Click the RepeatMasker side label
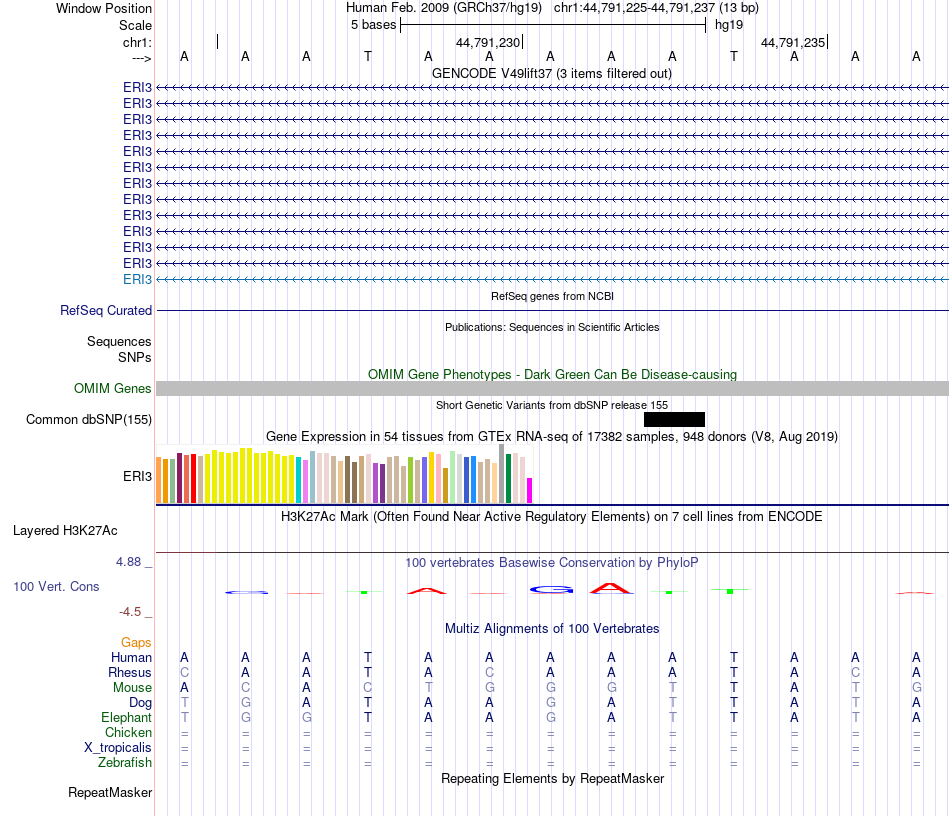The image size is (950, 816). [x=110, y=792]
